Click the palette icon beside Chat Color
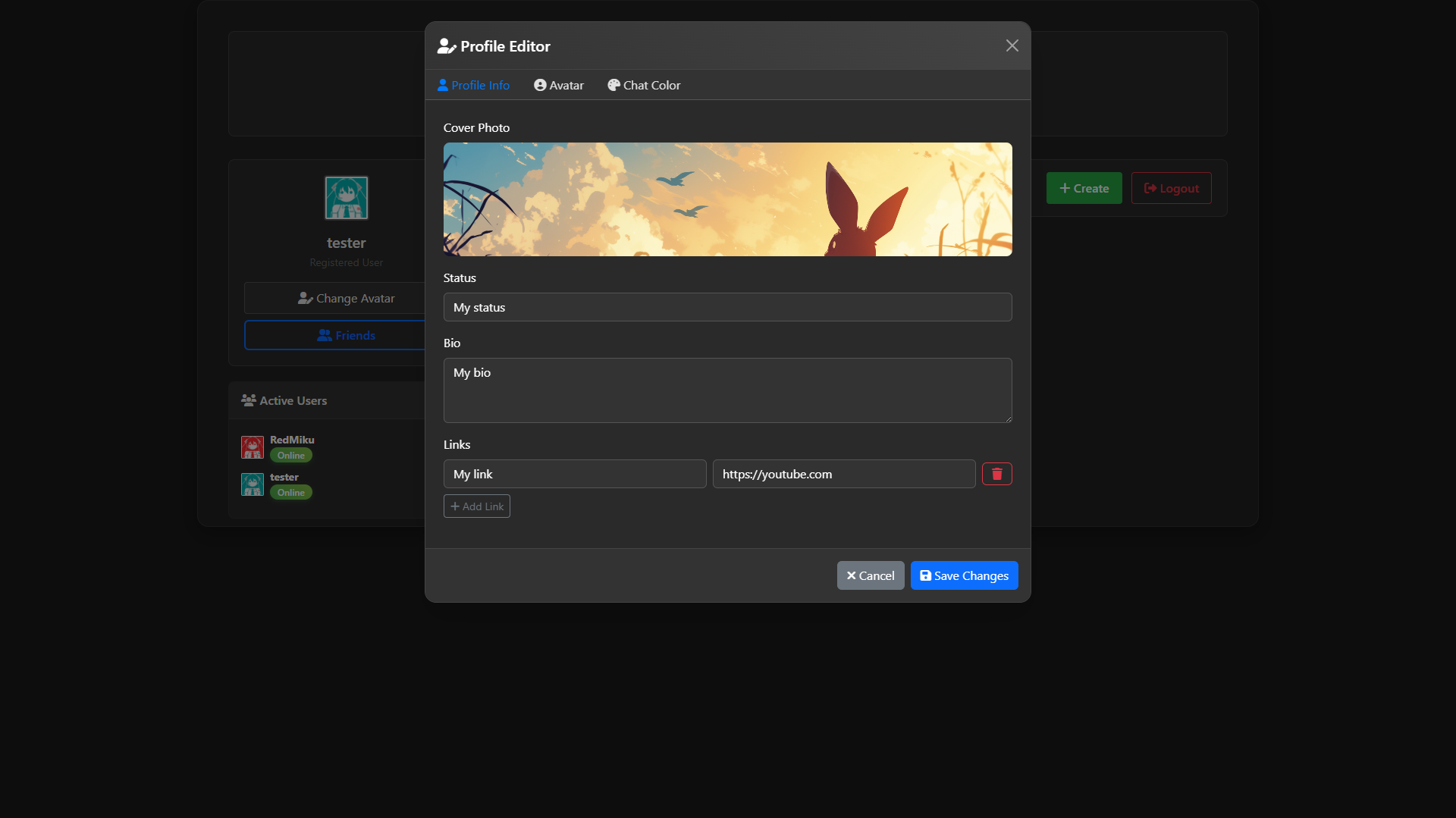Image resolution: width=1456 pixels, height=818 pixels. [613, 86]
